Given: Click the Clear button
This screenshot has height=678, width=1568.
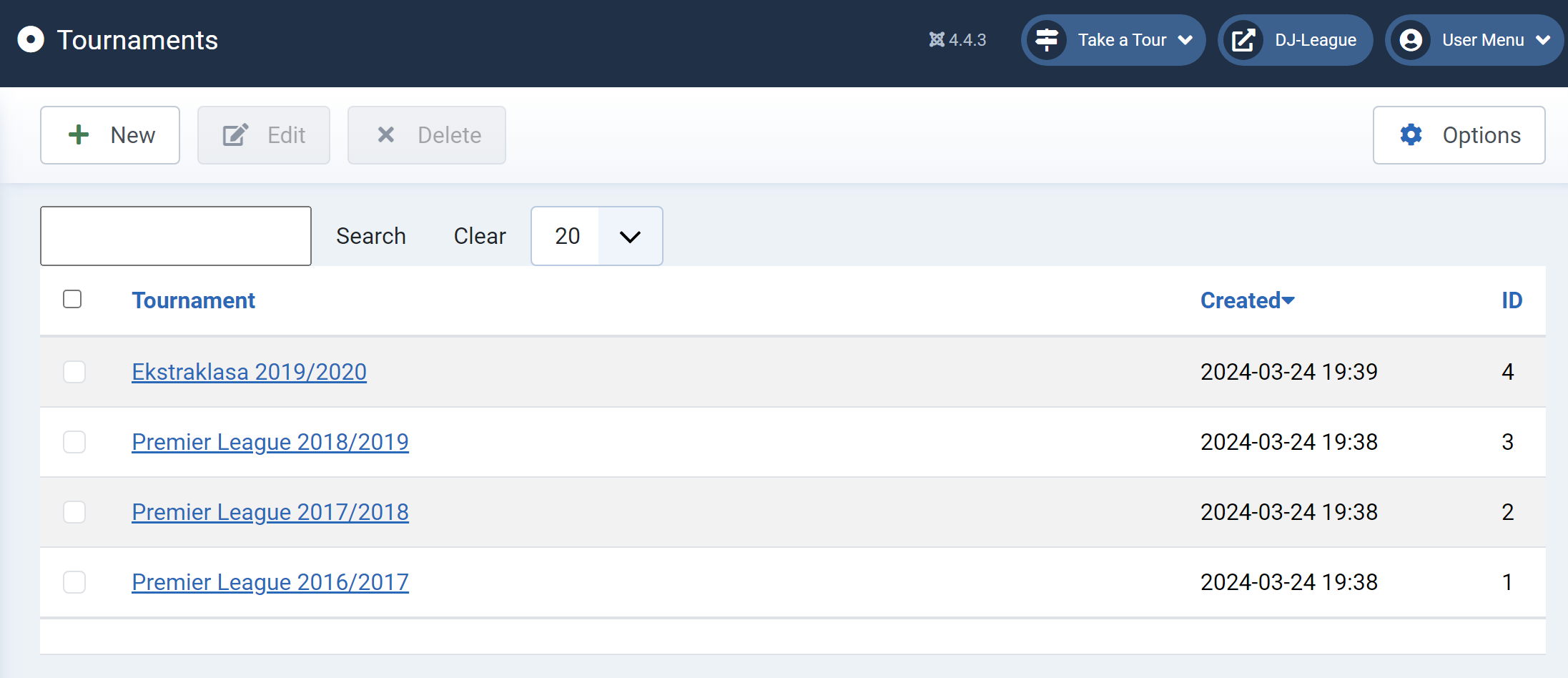Looking at the screenshot, I should [480, 236].
